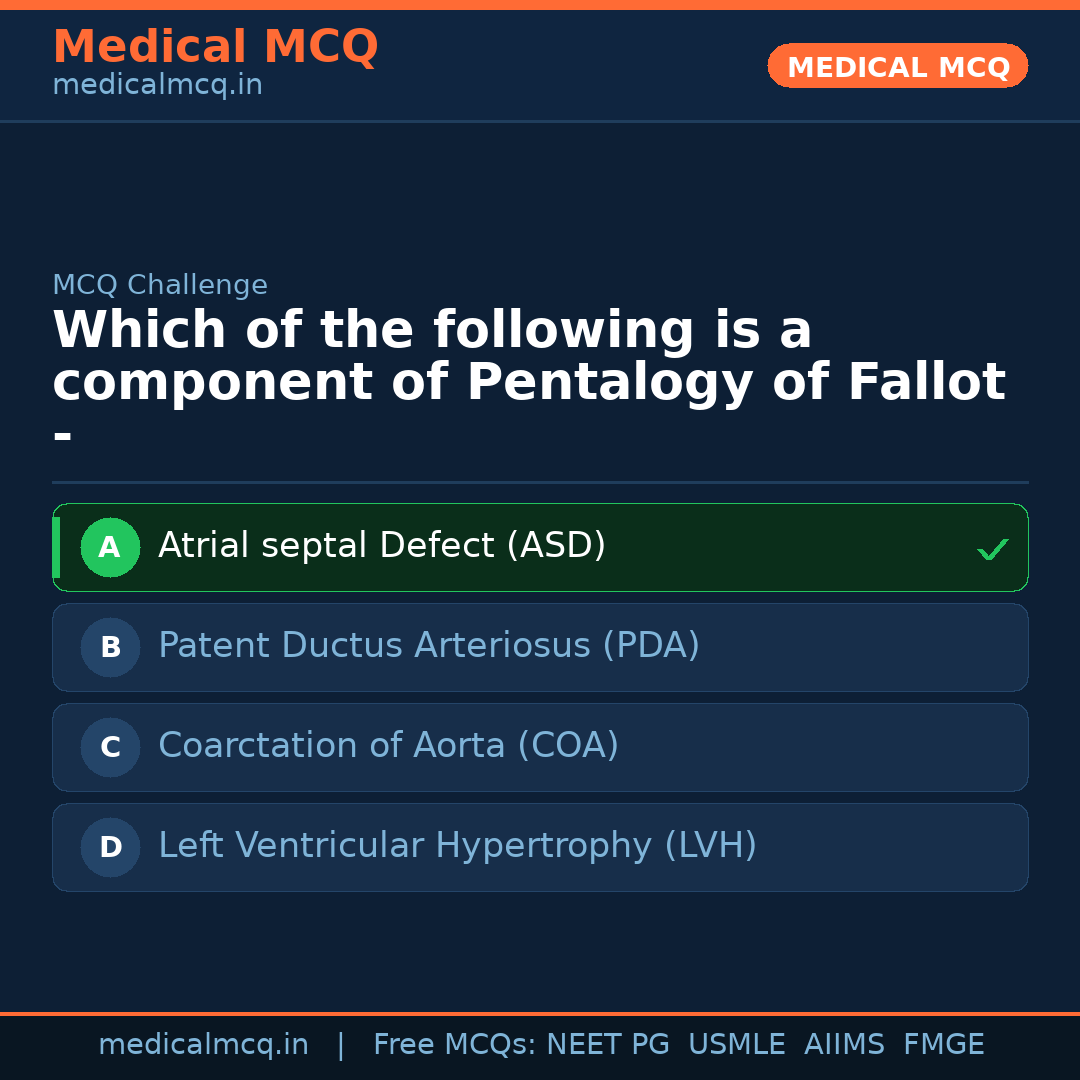Click the Medical MCQ header title
1080x1080 pixels.
click(215, 47)
